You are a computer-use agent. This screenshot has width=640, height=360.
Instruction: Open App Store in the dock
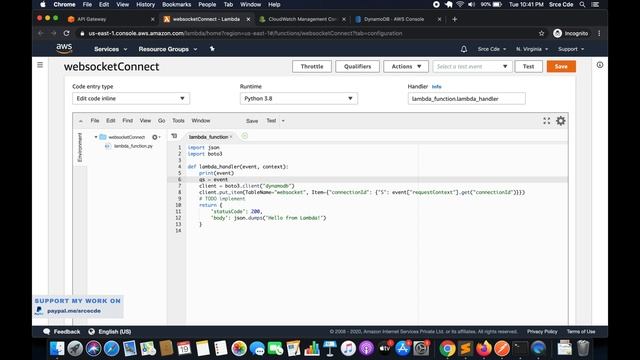(402, 349)
